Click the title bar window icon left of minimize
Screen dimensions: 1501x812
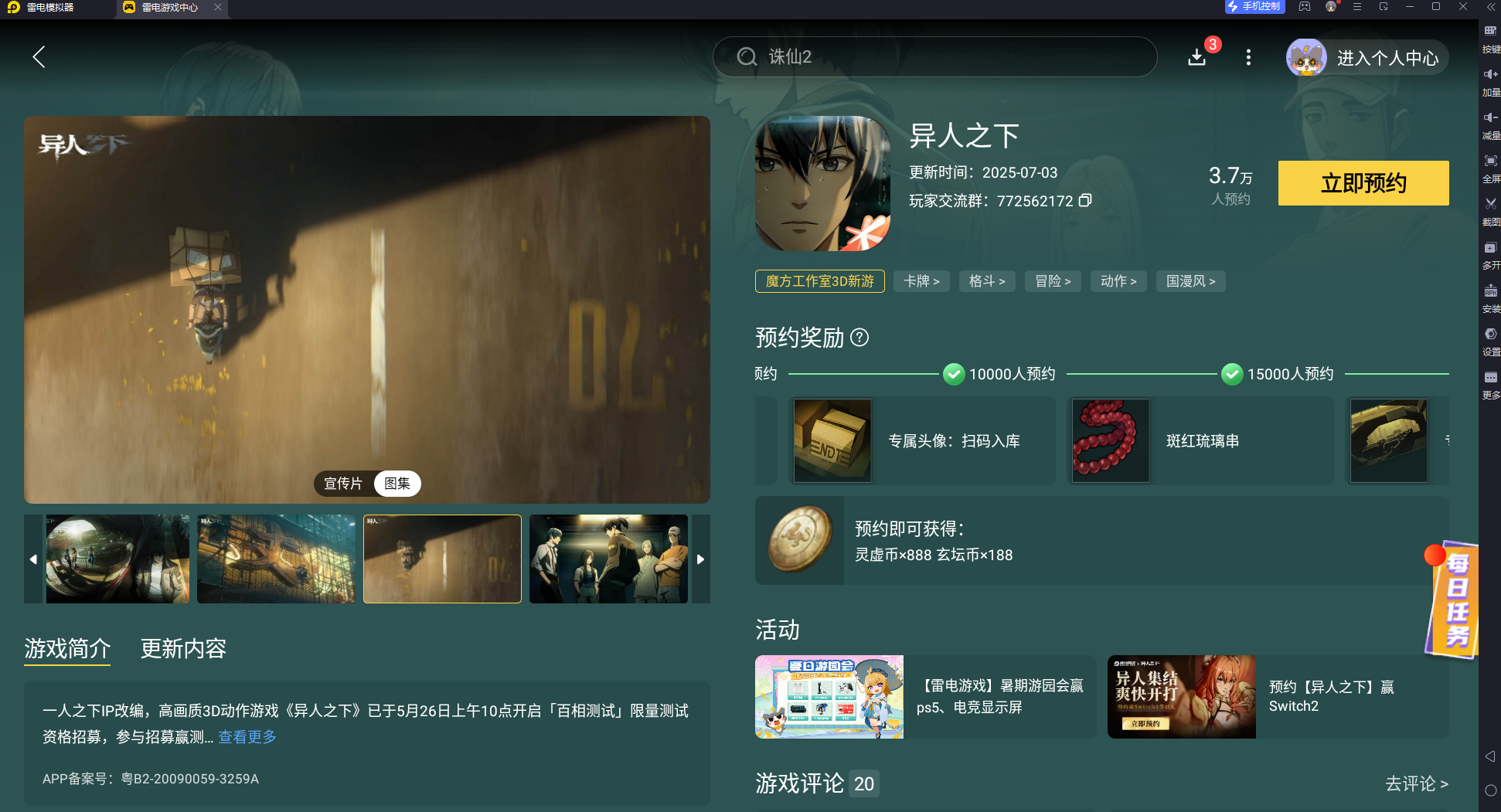(x=1384, y=6)
